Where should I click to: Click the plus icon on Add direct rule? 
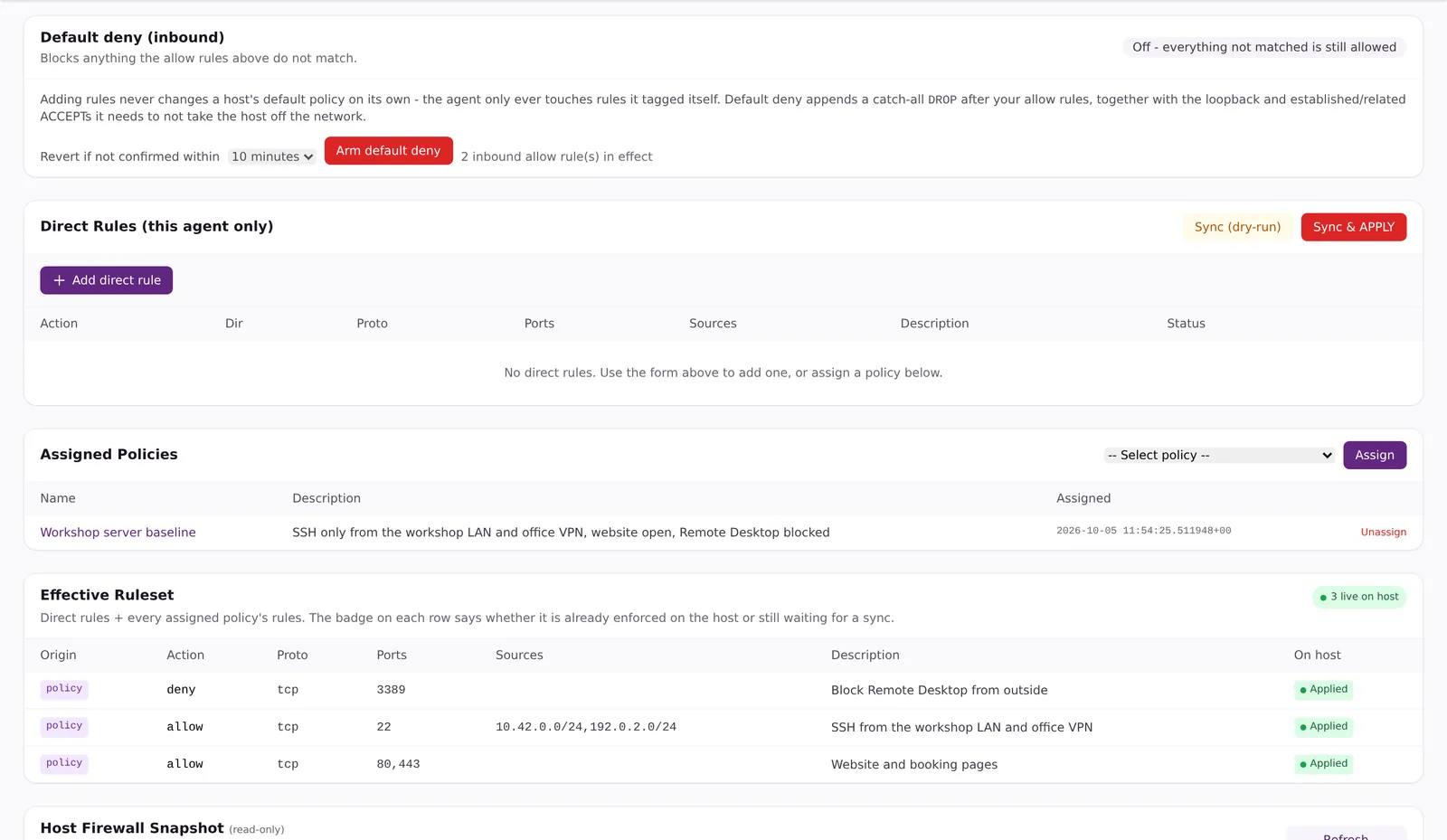click(x=59, y=280)
